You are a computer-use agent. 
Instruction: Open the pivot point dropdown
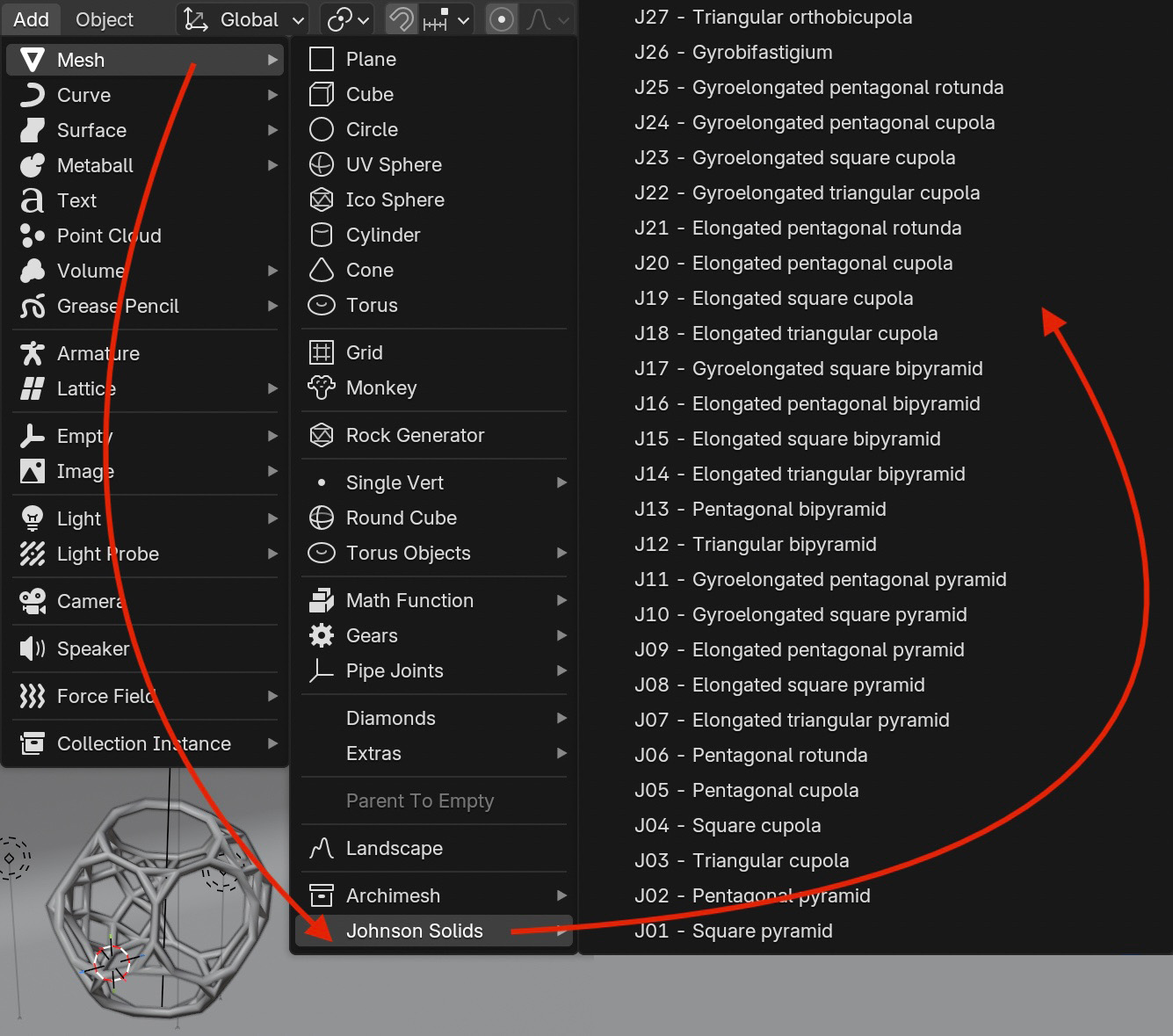click(347, 19)
